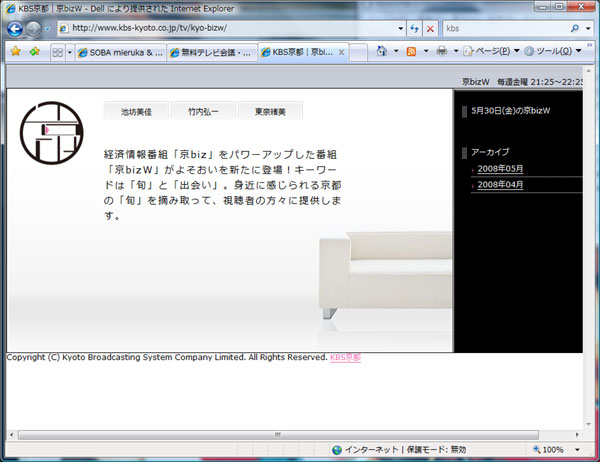Open 5月30日(金)の京bizW entry
The image size is (600, 462).
tap(510, 111)
